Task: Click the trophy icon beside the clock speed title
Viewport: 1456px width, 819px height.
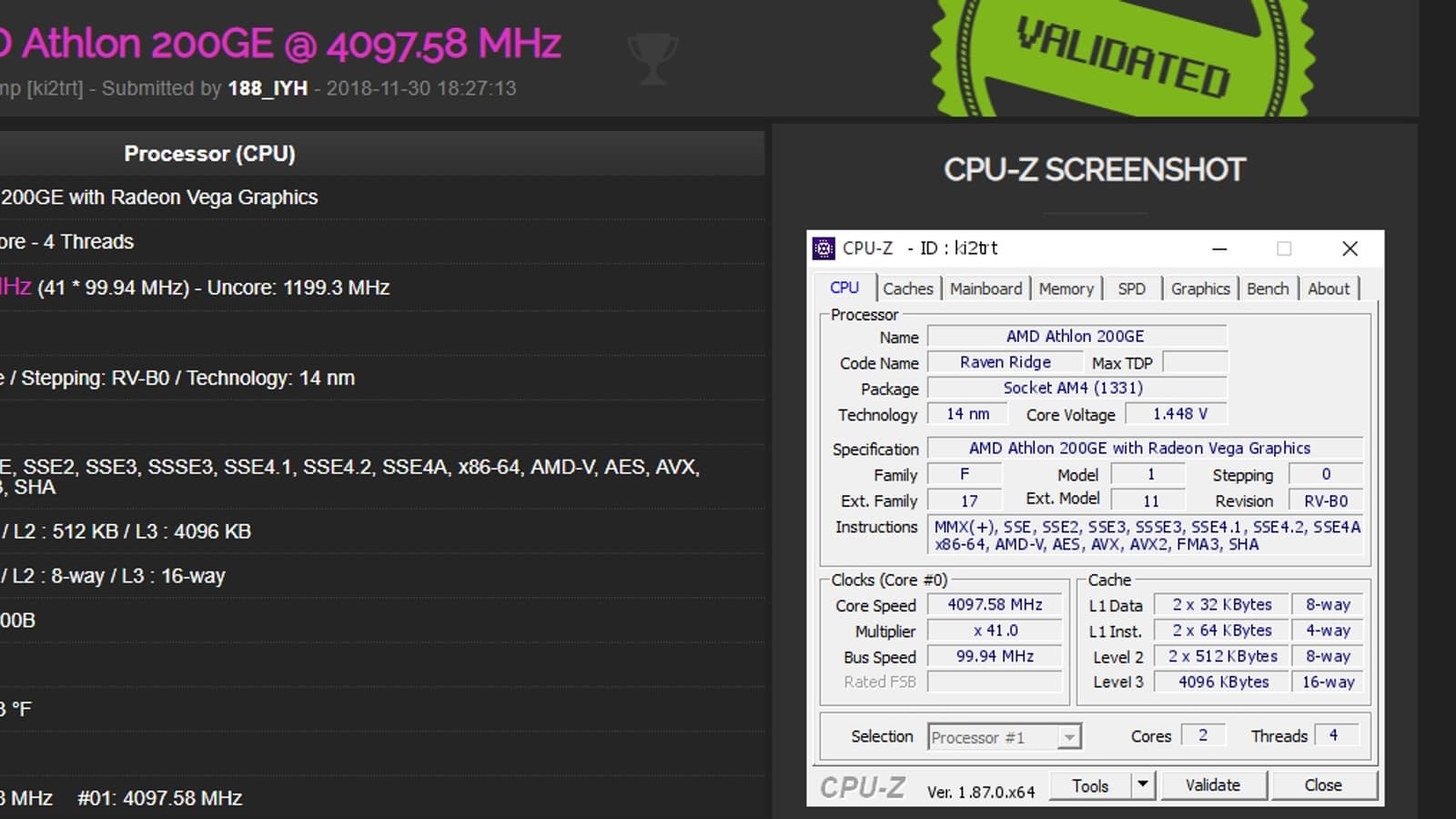Action: point(652,56)
